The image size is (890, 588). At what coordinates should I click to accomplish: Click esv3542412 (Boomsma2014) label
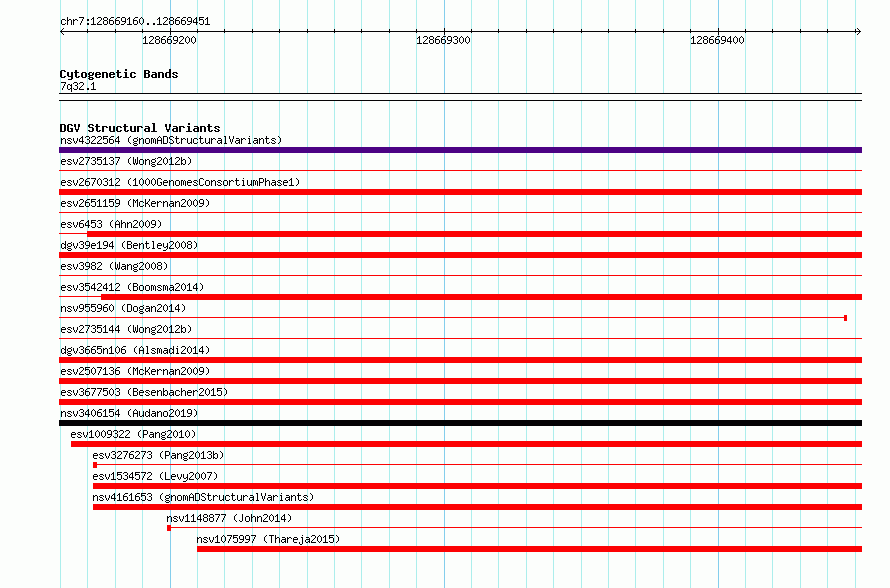[132, 287]
